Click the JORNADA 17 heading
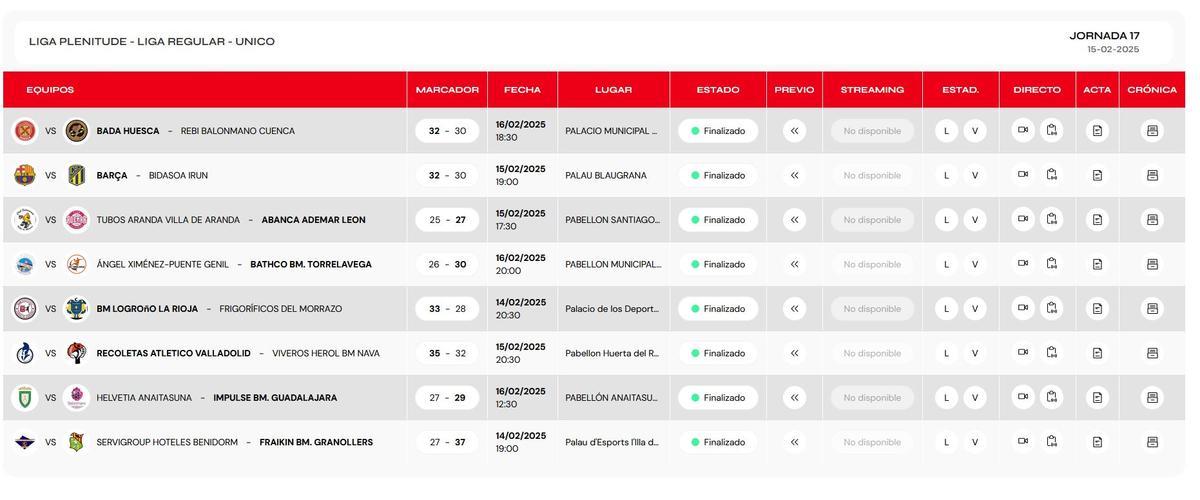The image size is (1200, 500). coord(1104,36)
